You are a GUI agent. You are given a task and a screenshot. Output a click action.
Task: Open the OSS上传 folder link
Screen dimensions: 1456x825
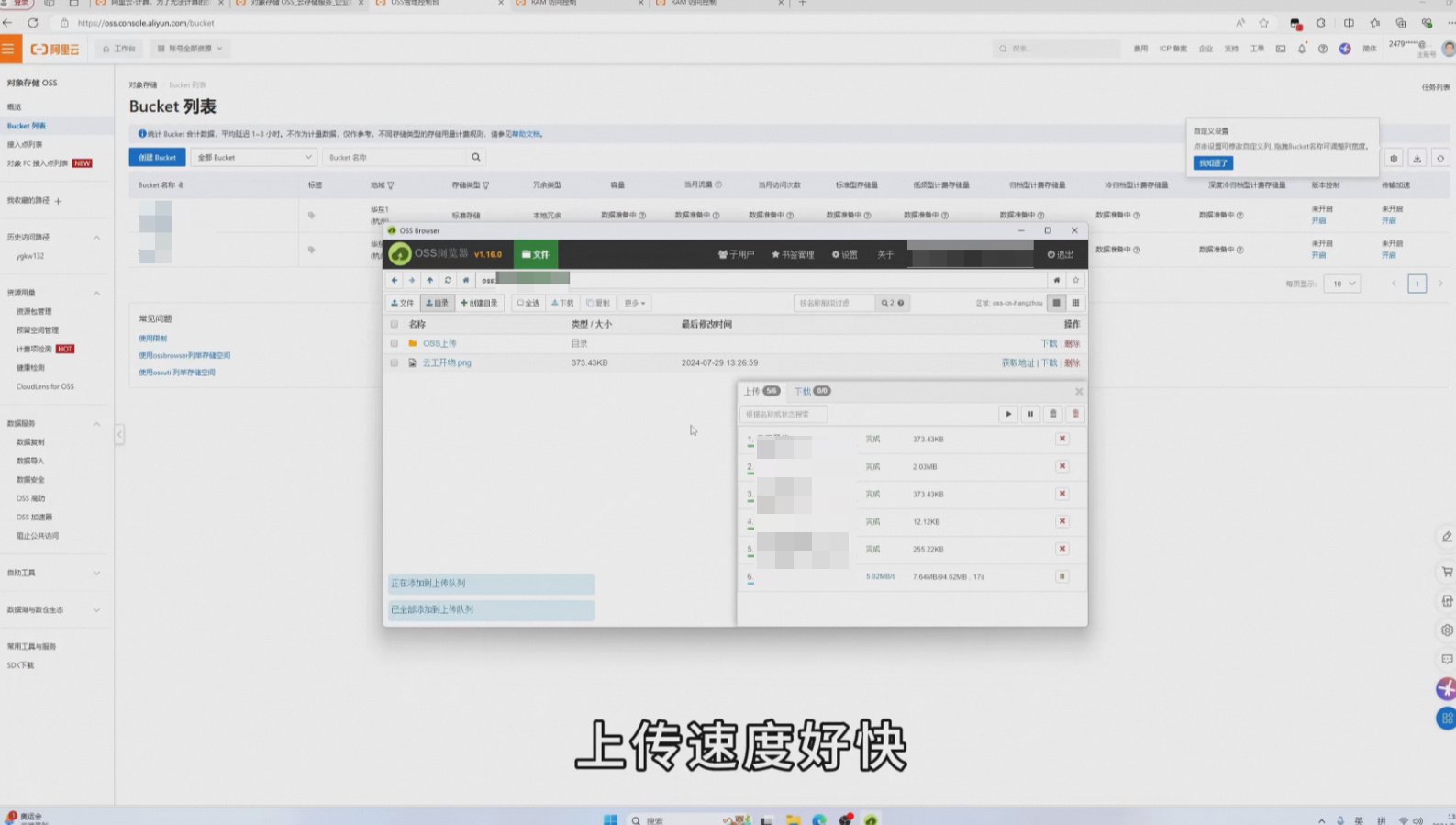[439, 343]
